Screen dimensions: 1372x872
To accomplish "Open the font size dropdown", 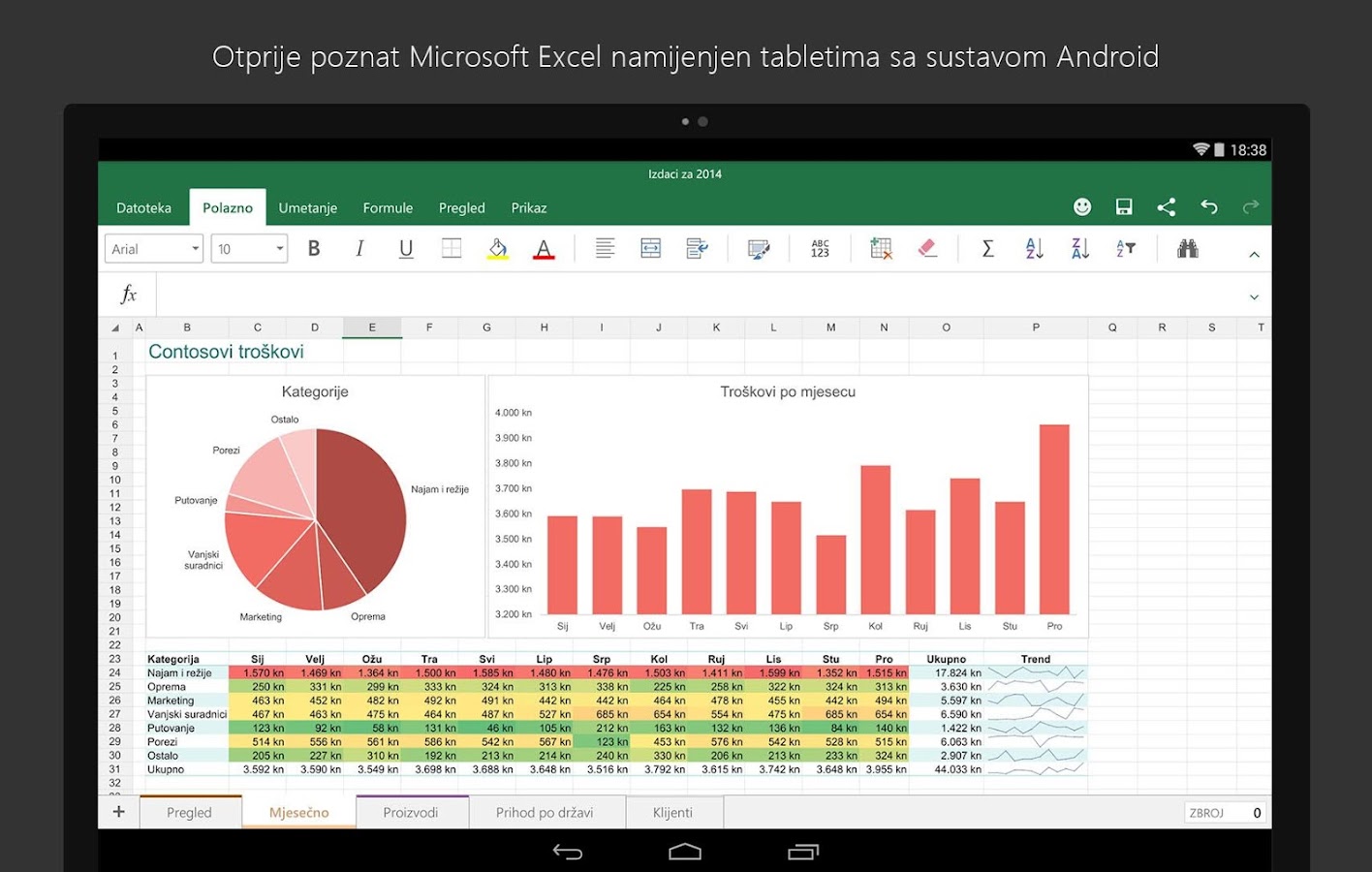I will click(248, 248).
